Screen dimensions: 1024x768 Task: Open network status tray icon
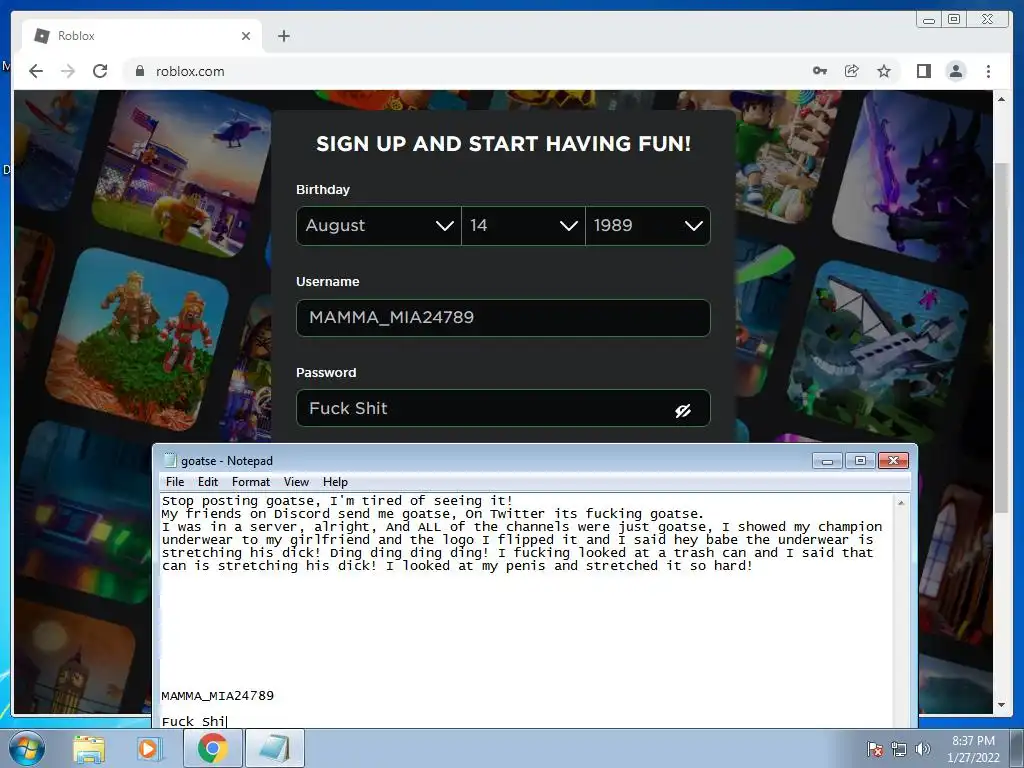(899, 749)
